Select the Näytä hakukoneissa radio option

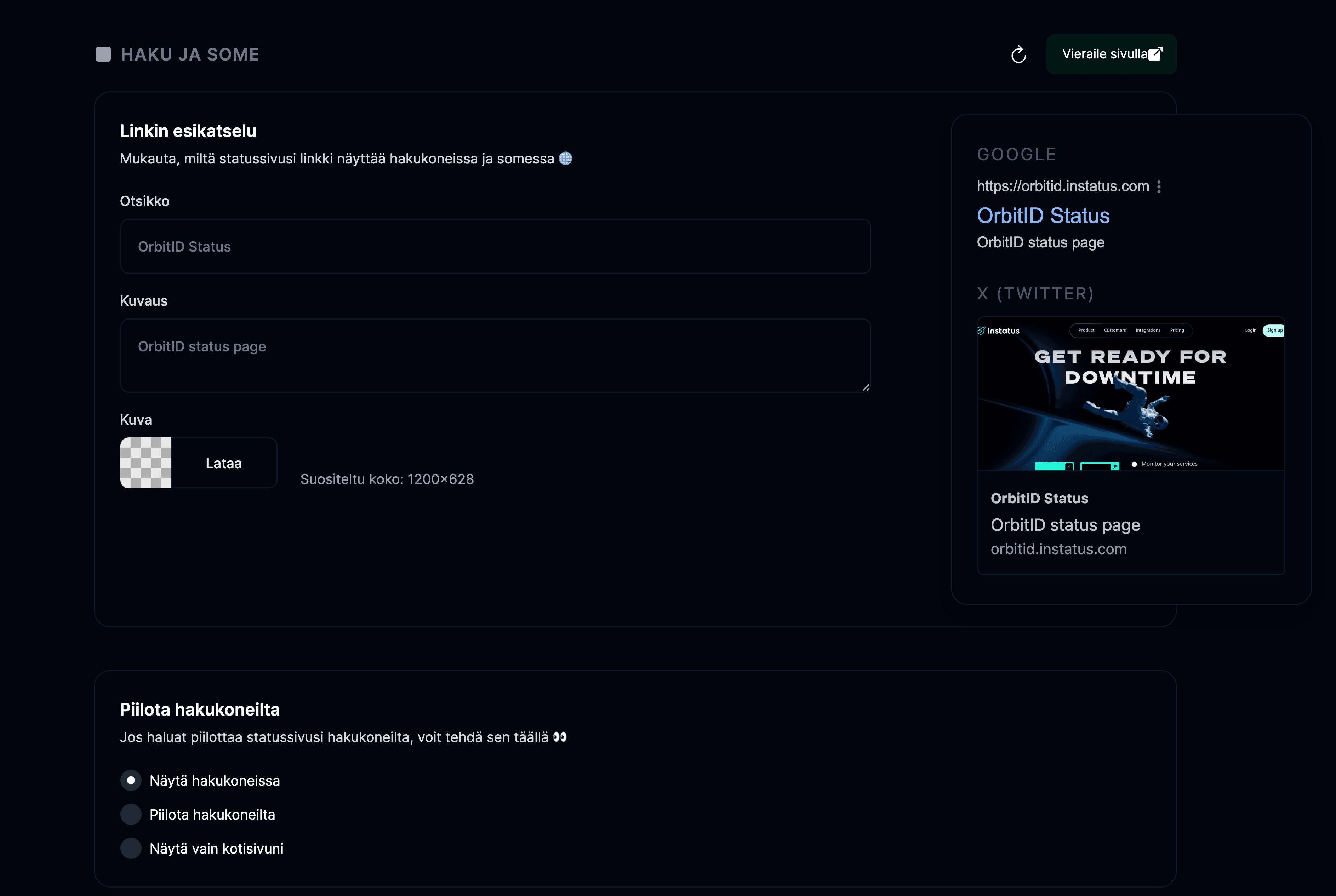click(131, 781)
